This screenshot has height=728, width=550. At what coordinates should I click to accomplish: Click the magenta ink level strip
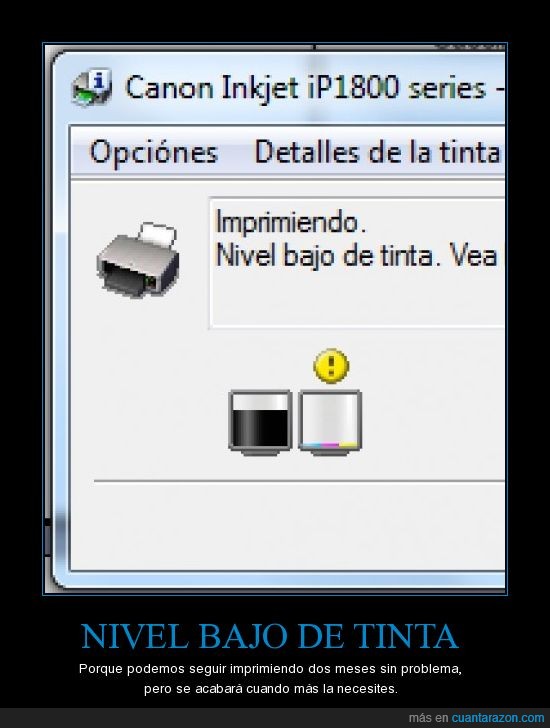coord(330,445)
